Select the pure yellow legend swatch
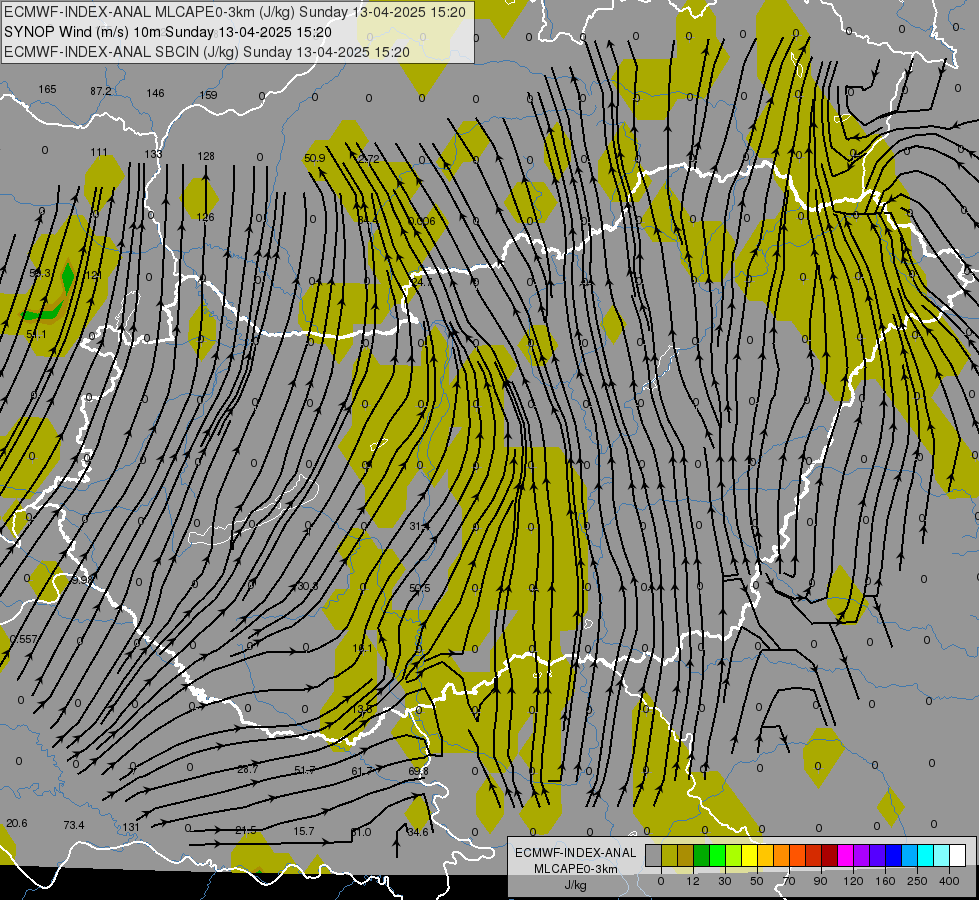Image resolution: width=979 pixels, height=900 pixels. [749, 855]
